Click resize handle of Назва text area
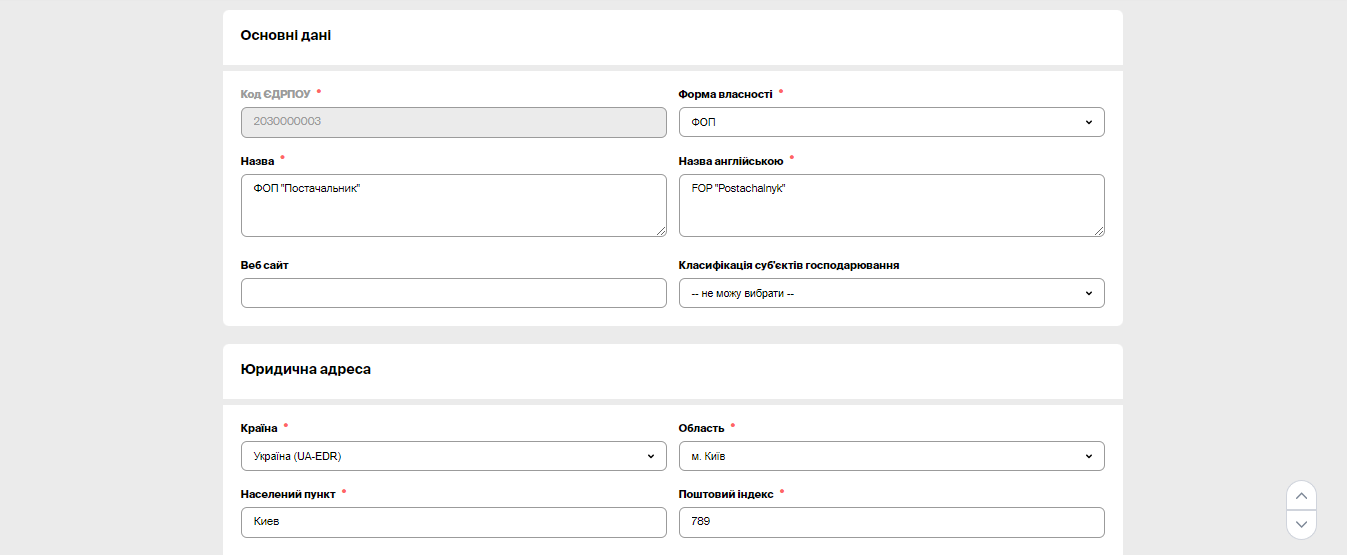This screenshot has width=1347, height=555. [660, 231]
